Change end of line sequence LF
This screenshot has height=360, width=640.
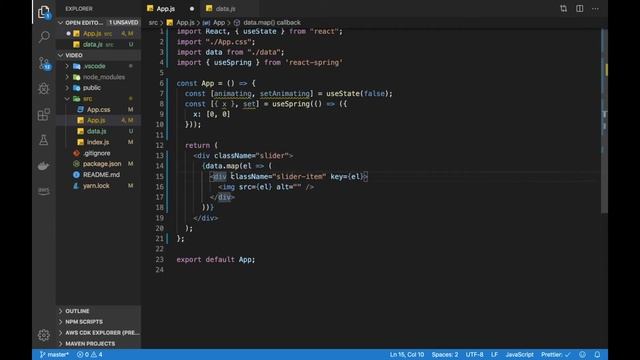[494, 354]
